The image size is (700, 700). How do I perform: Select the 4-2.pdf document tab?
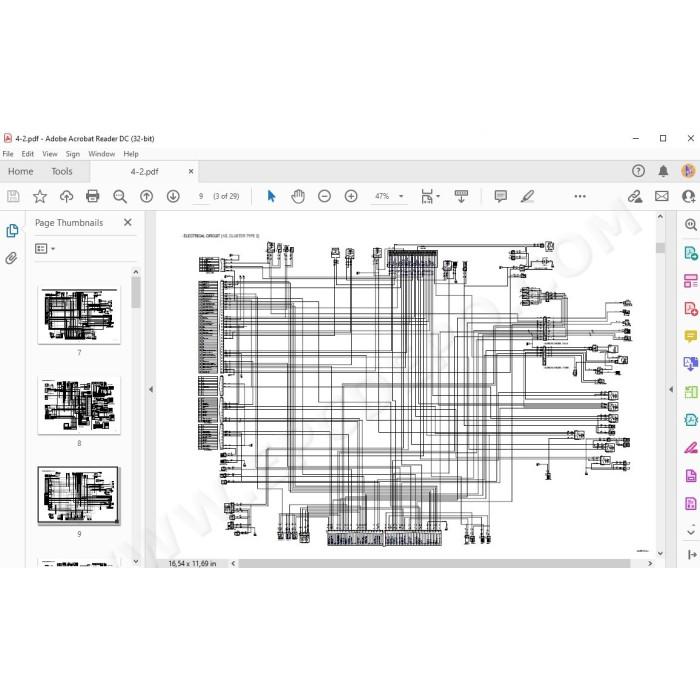(x=144, y=171)
